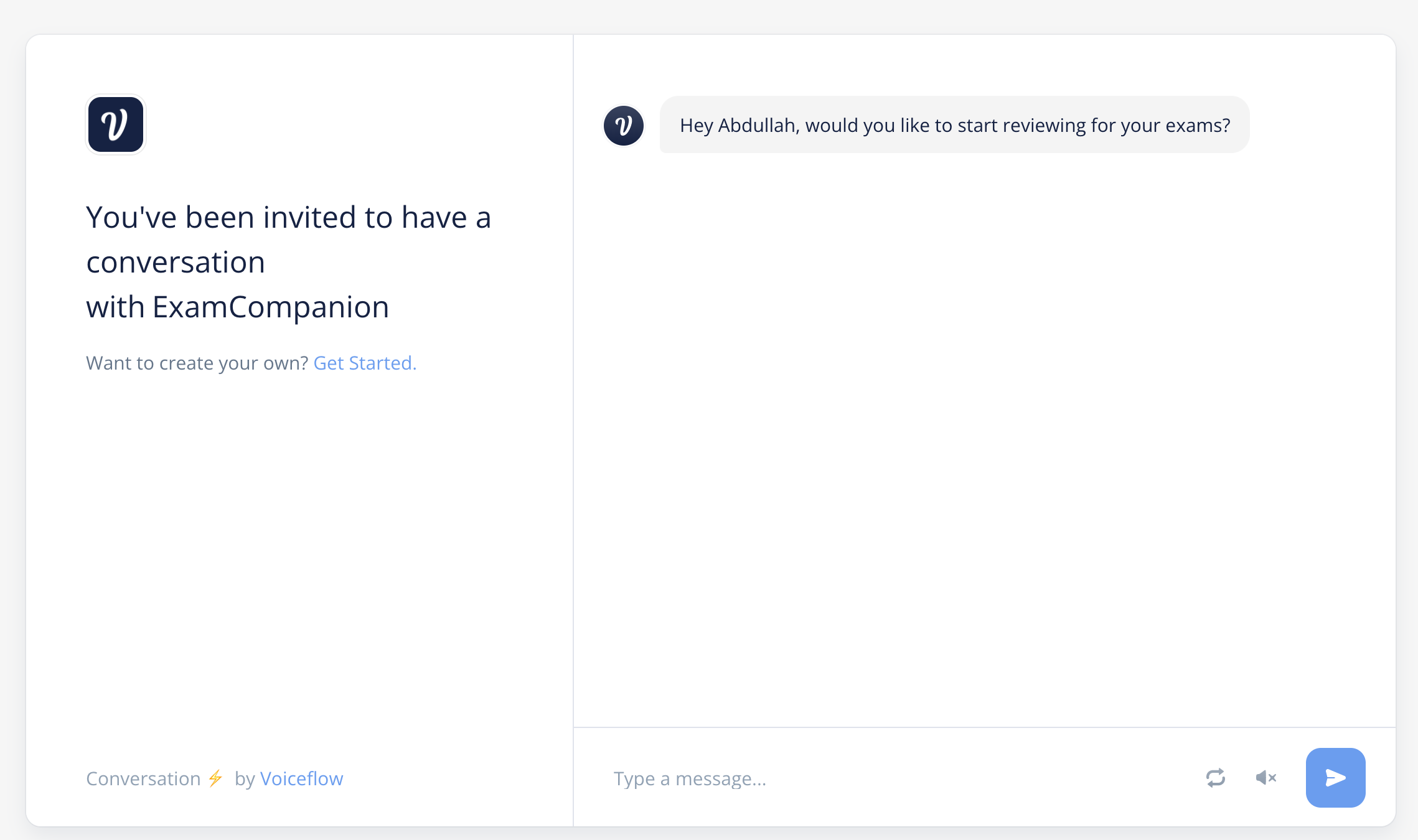Click the 'You've been invited to have a' heading line
1418x840 pixels.
tap(289, 218)
